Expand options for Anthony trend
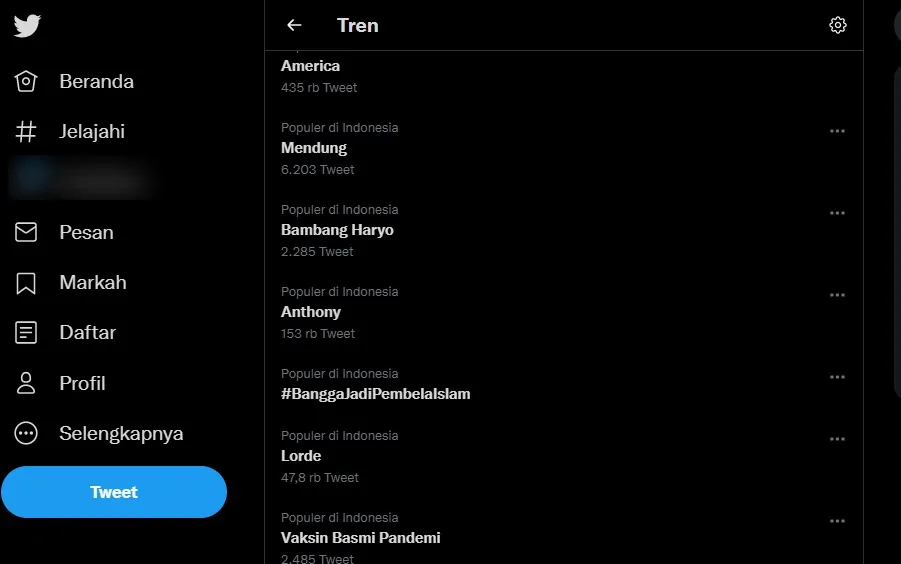Image resolution: width=901 pixels, height=564 pixels. [837, 295]
